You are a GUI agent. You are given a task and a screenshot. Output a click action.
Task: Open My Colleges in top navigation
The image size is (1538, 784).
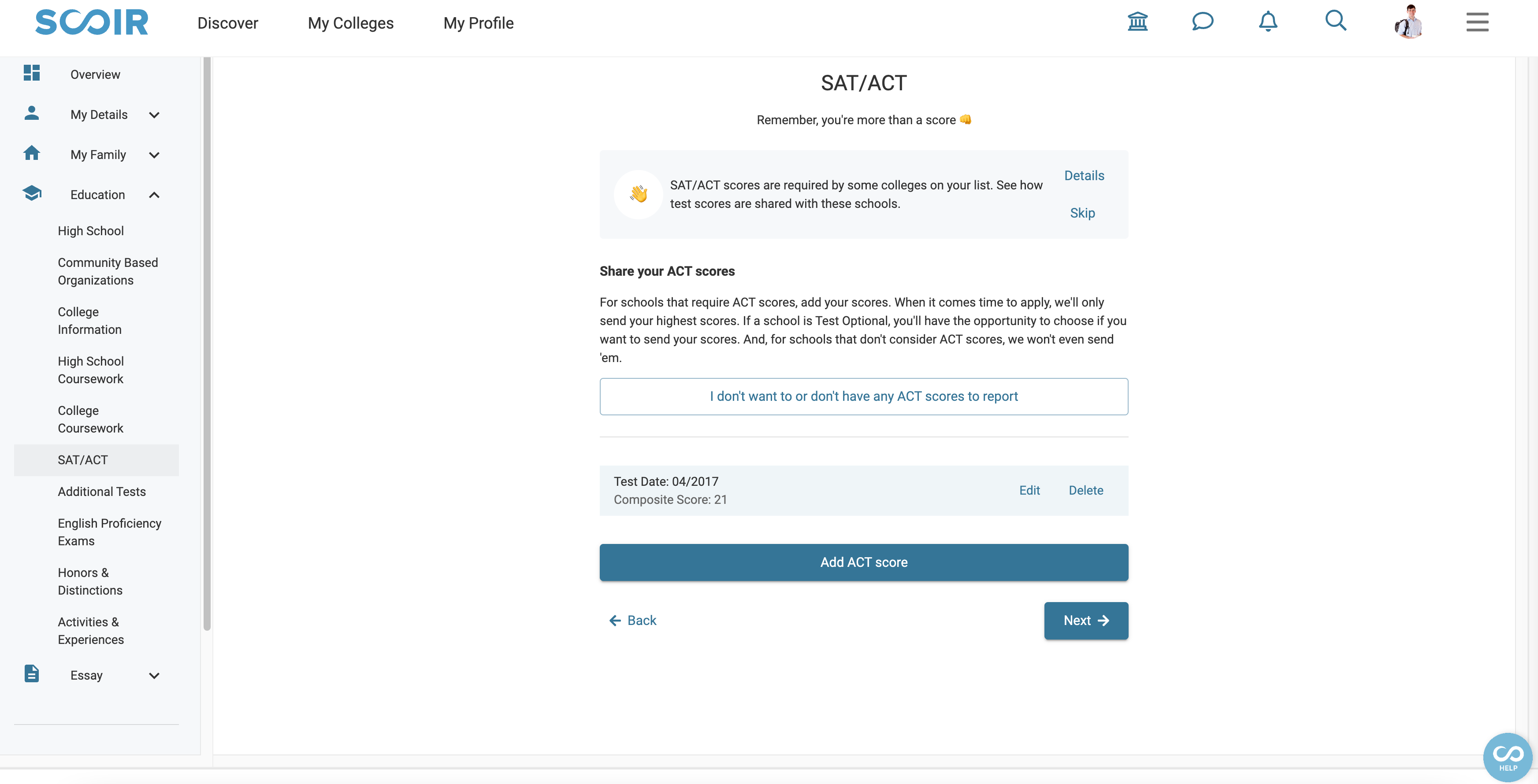pos(350,22)
